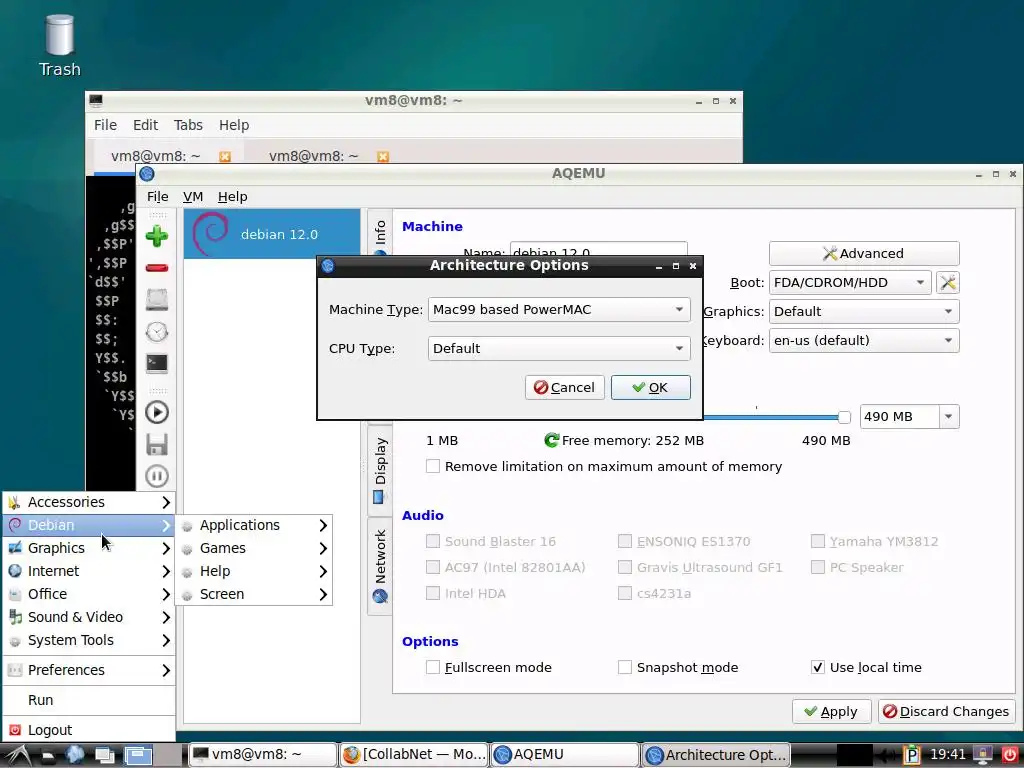Image resolution: width=1024 pixels, height=768 pixels.
Task: Click Cancel in Architecture Options dialog
Action: [x=564, y=388]
